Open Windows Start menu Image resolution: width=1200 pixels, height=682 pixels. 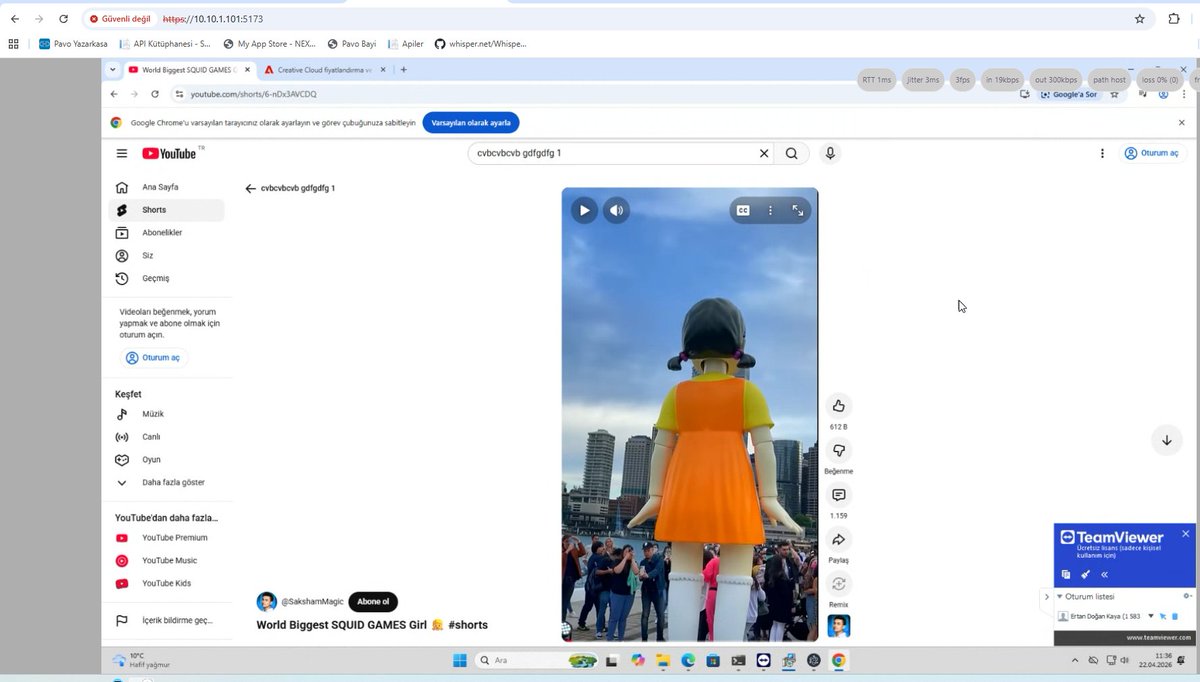click(459, 660)
